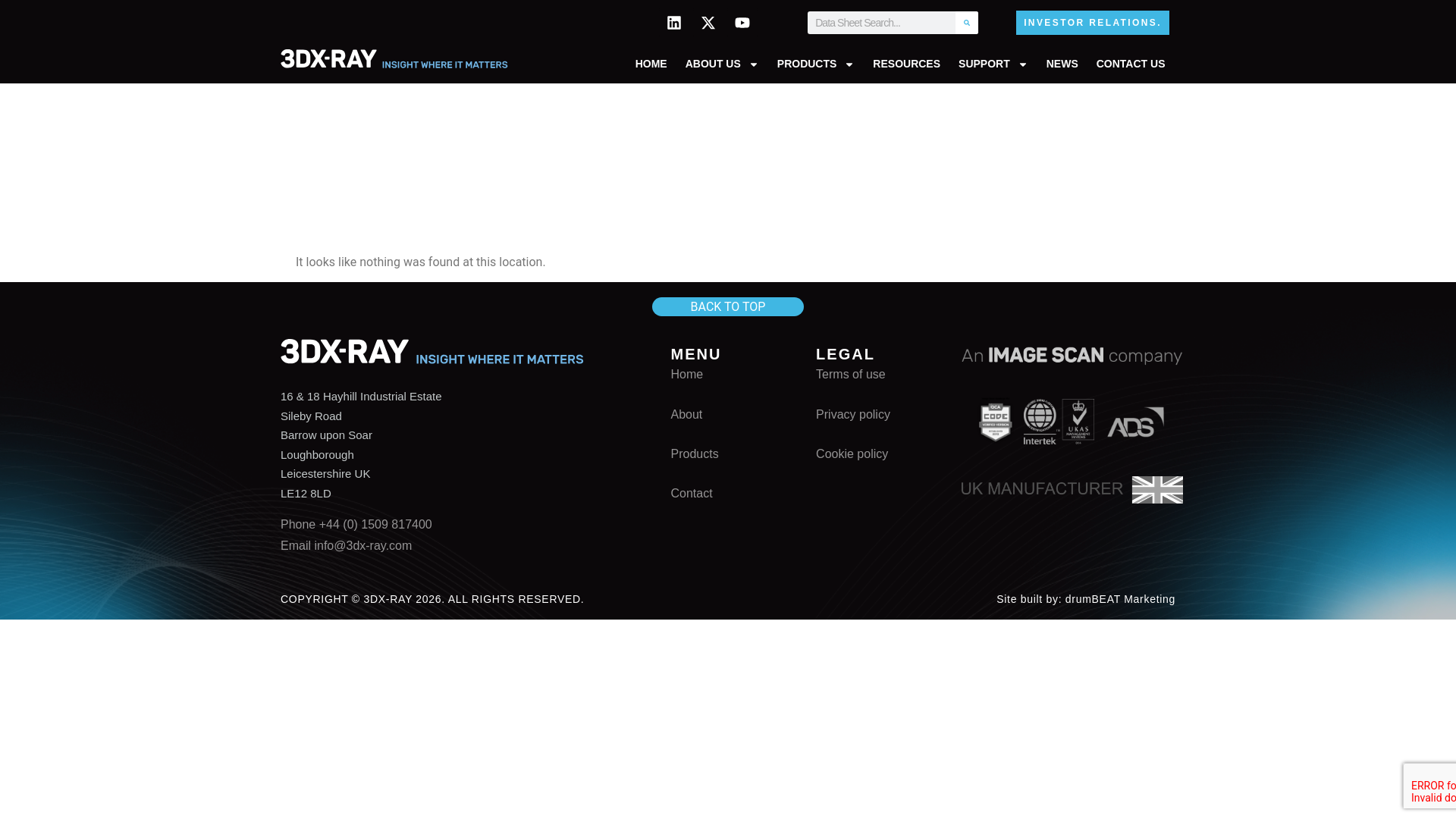Open News in the top navigation
The width and height of the screenshot is (1456, 819).
point(1062,64)
